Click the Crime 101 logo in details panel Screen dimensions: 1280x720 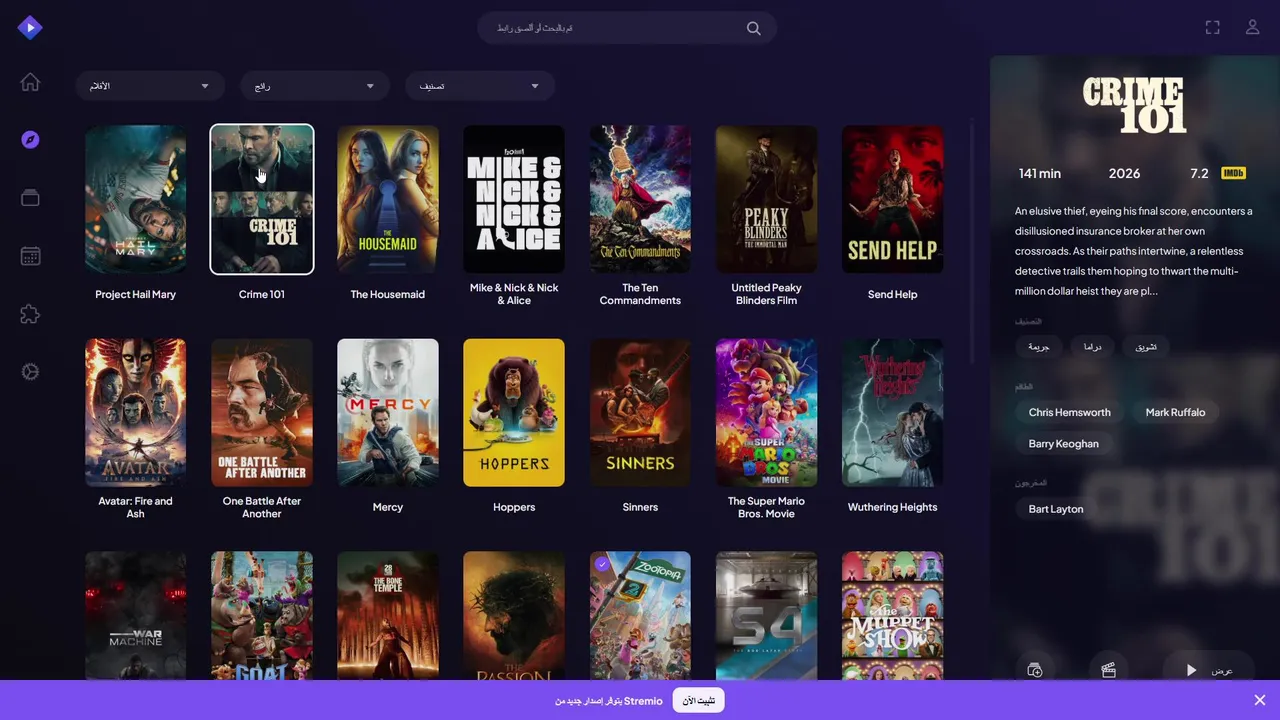1135,105
